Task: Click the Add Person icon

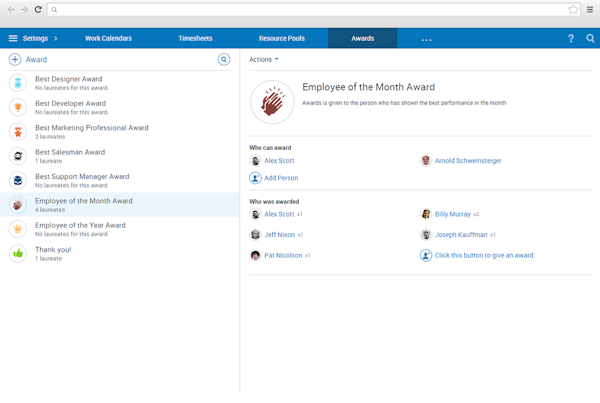Action: [x=256, y=178]
